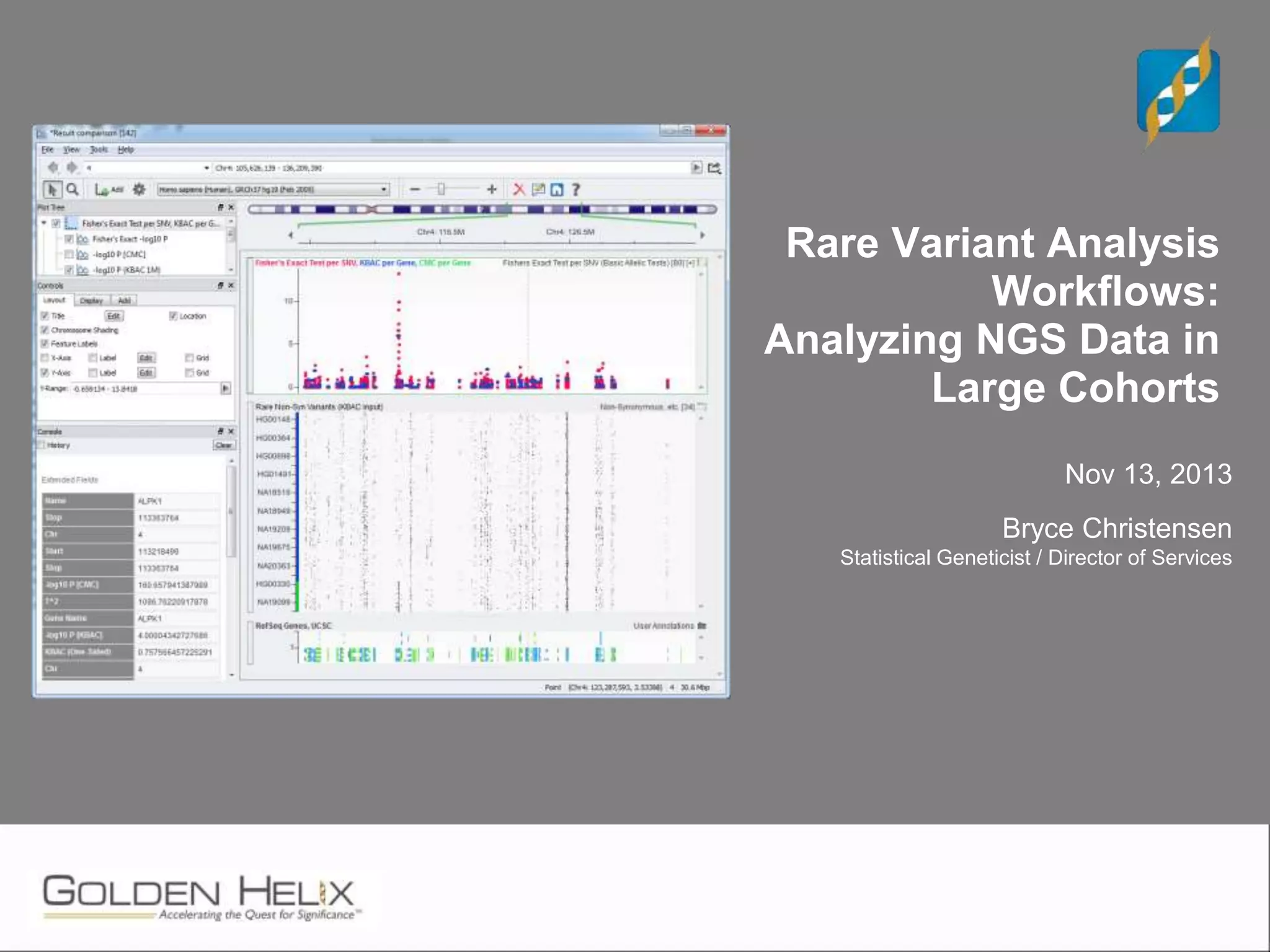
Task: Toggle the Location checkbox
Action: click(x=174, y=316)
